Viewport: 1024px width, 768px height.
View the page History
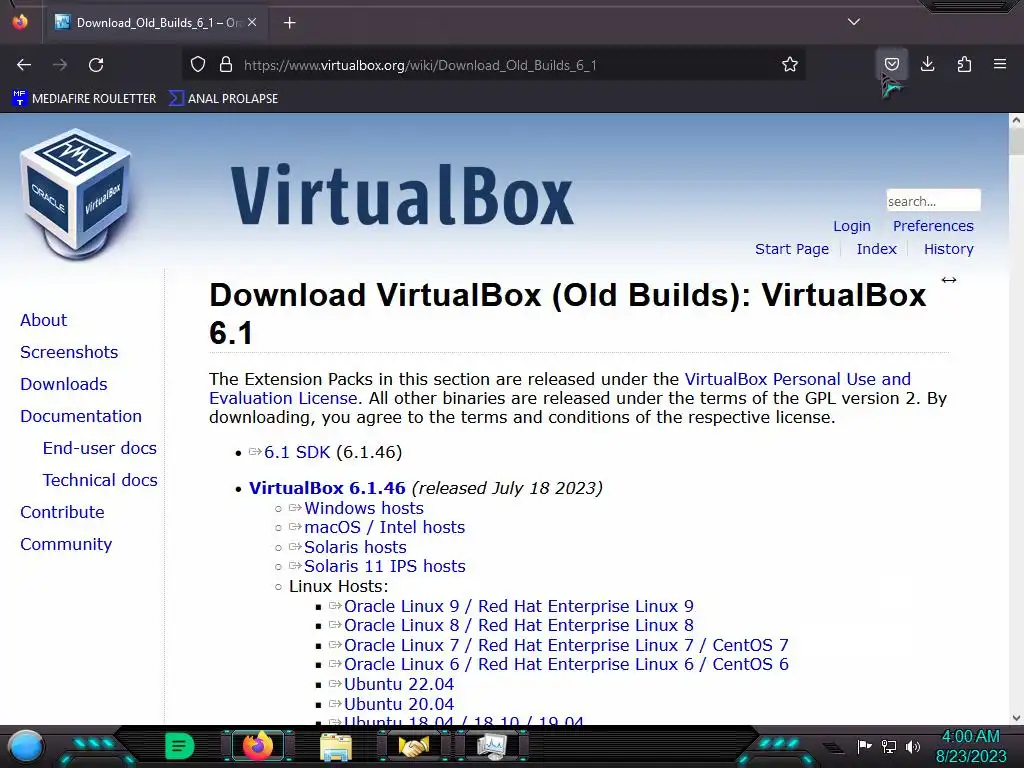coord(948,249)
